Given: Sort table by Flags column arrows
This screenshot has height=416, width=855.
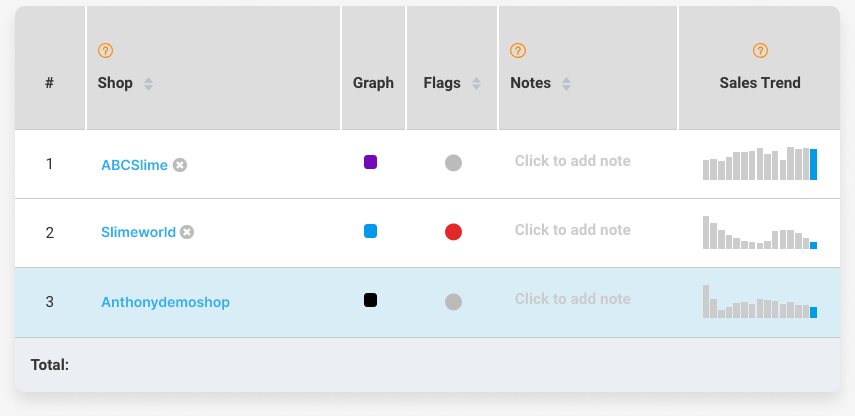Looking at the screenshot, I should [476, 83].
